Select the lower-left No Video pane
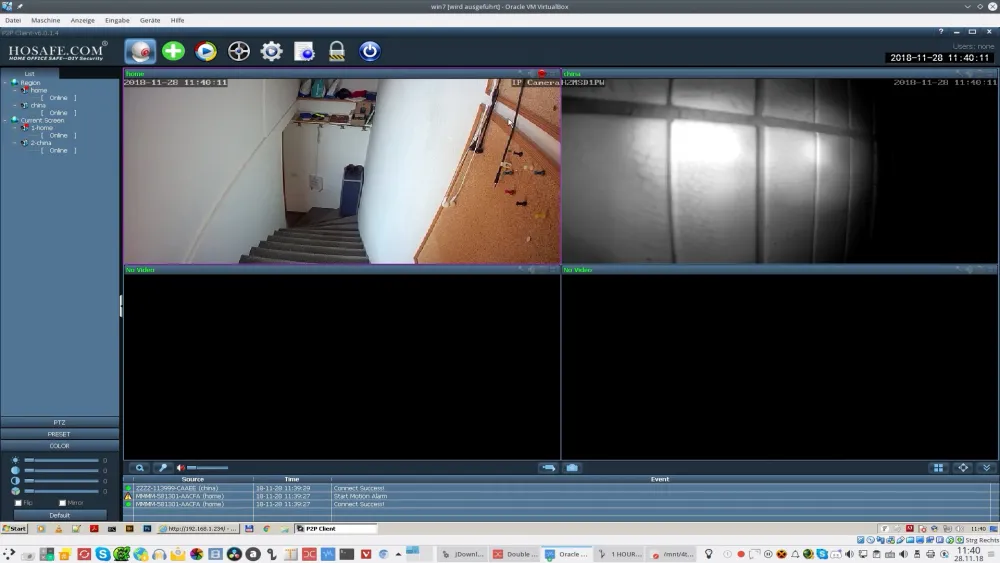This screenshot has width=1000, height=563. point(342,367)
